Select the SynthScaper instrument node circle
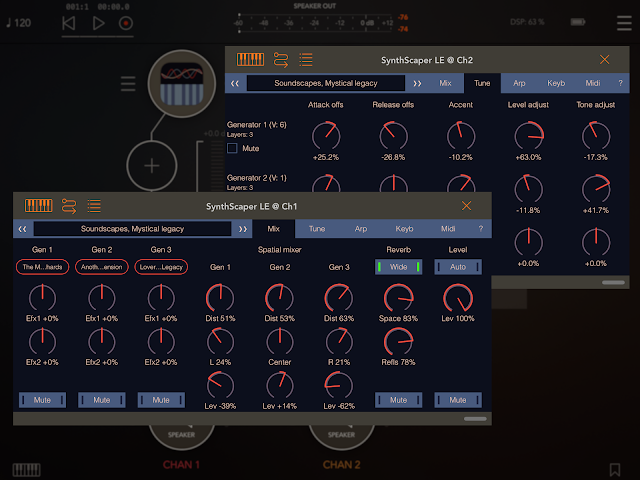 182,84
